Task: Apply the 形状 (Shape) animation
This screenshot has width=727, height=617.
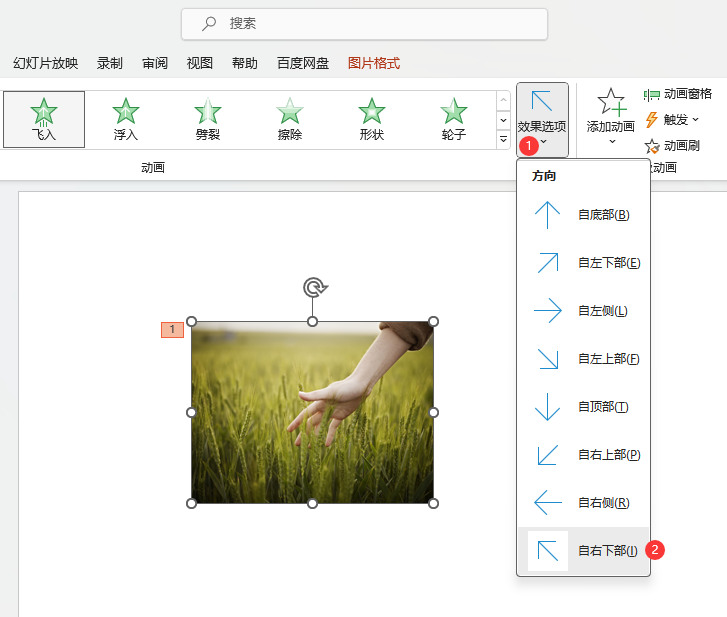Action: click(372, 120)
